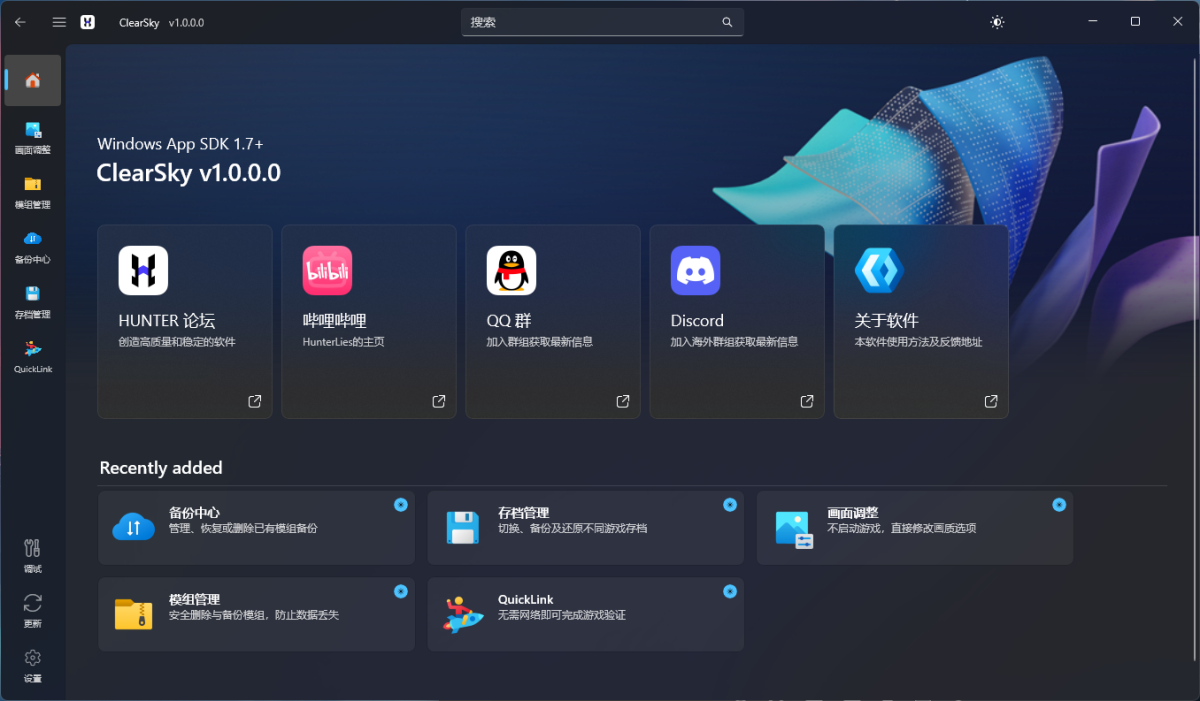
Task: Click the external link icon on QQ 群 card
Action: tap(623, 401)
